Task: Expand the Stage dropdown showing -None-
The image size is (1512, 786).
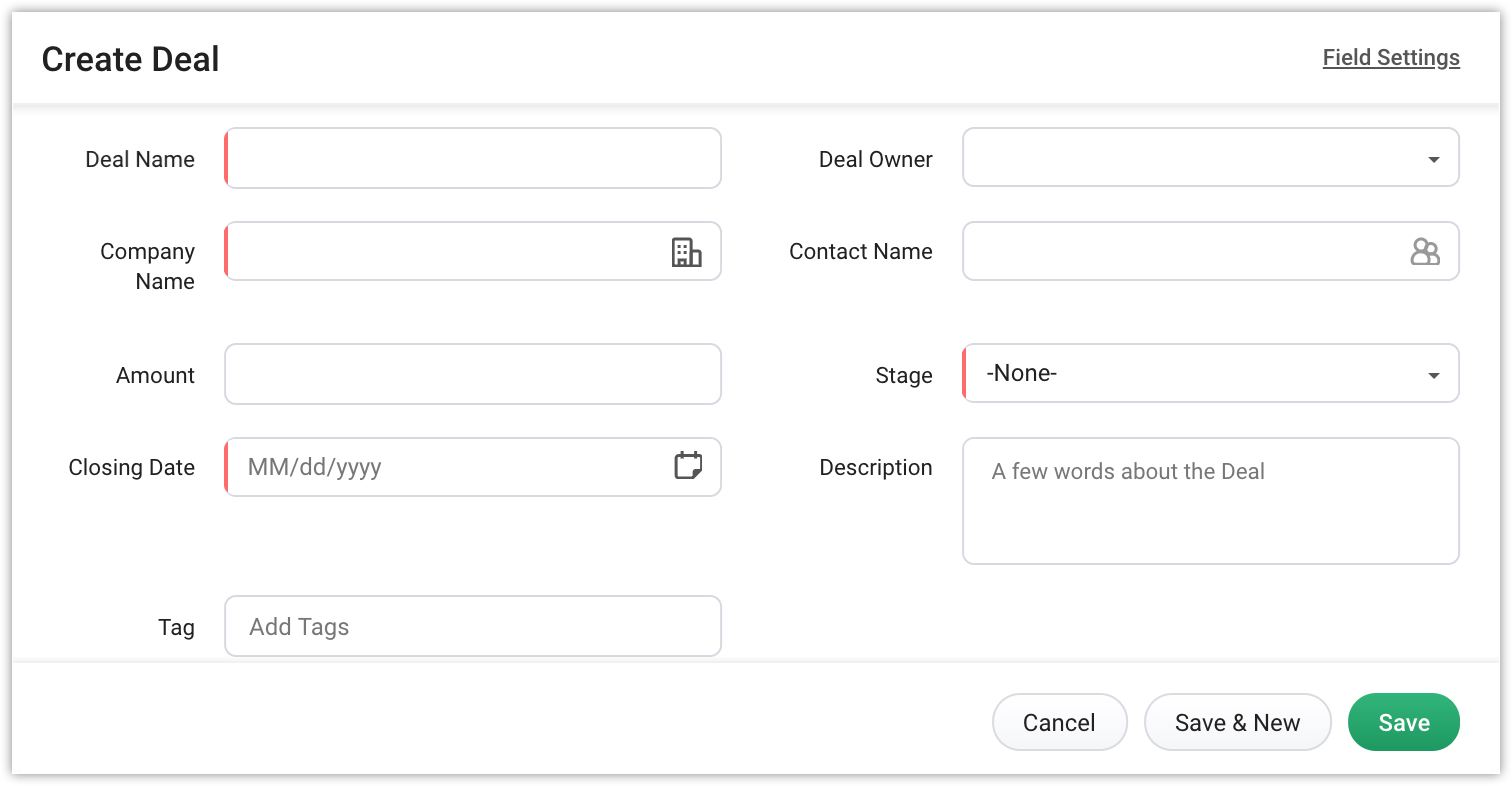Action: click(x=1210, y=374)
